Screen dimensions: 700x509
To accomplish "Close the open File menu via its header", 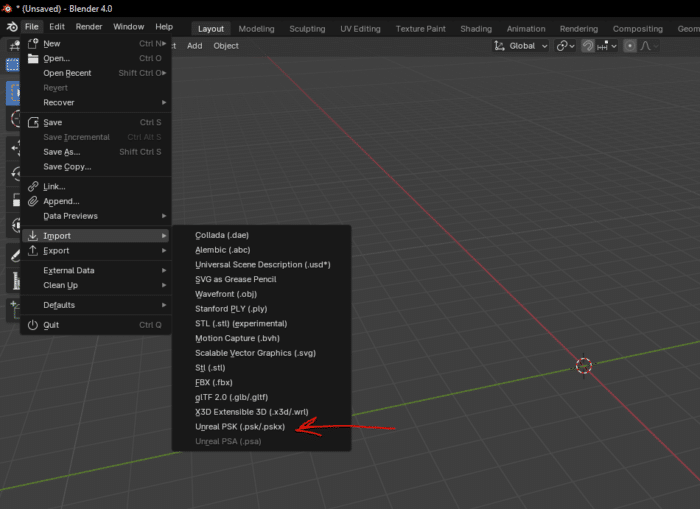I will pos(31,27).
